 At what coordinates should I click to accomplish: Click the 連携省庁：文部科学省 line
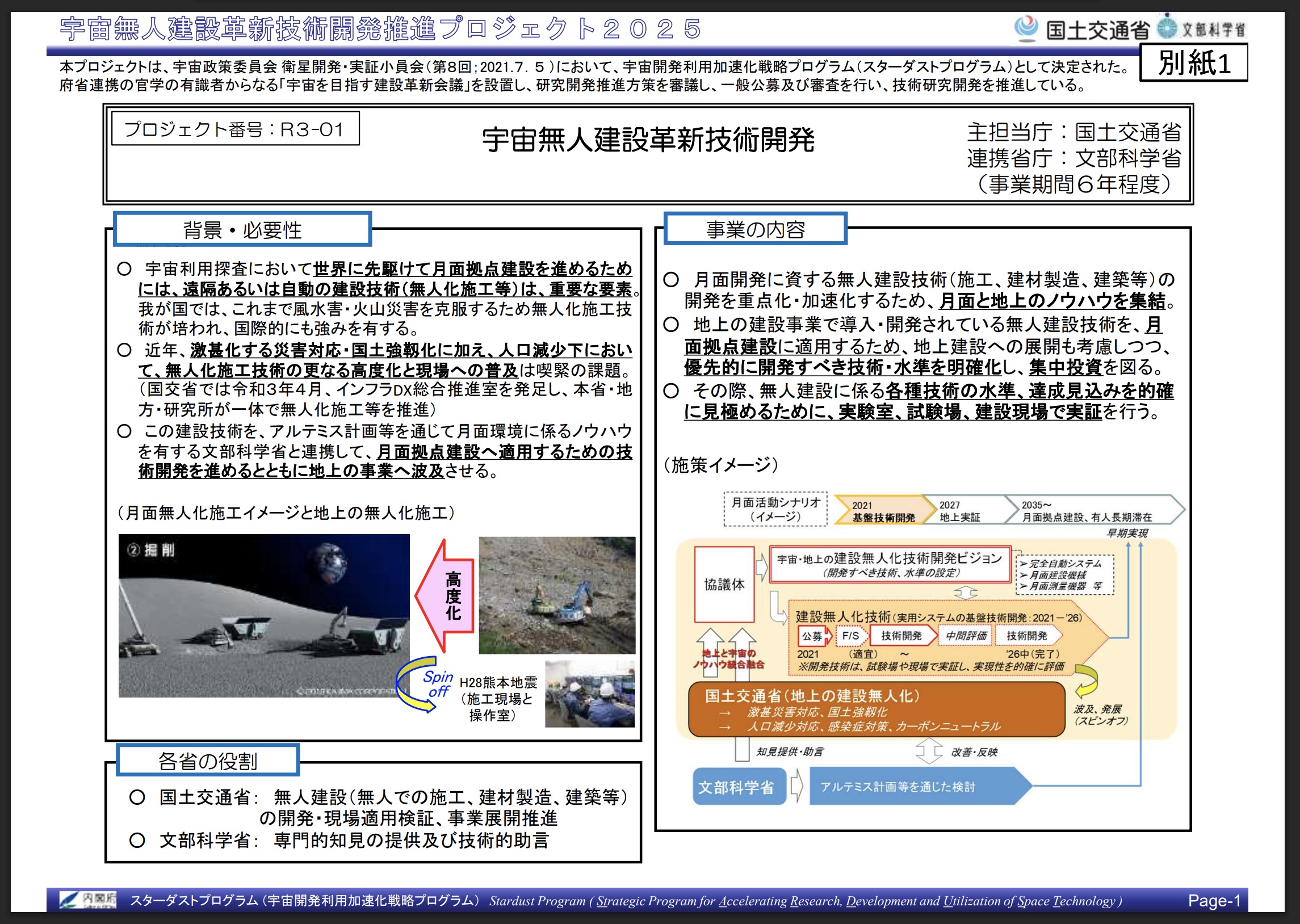pos(1073,158)
